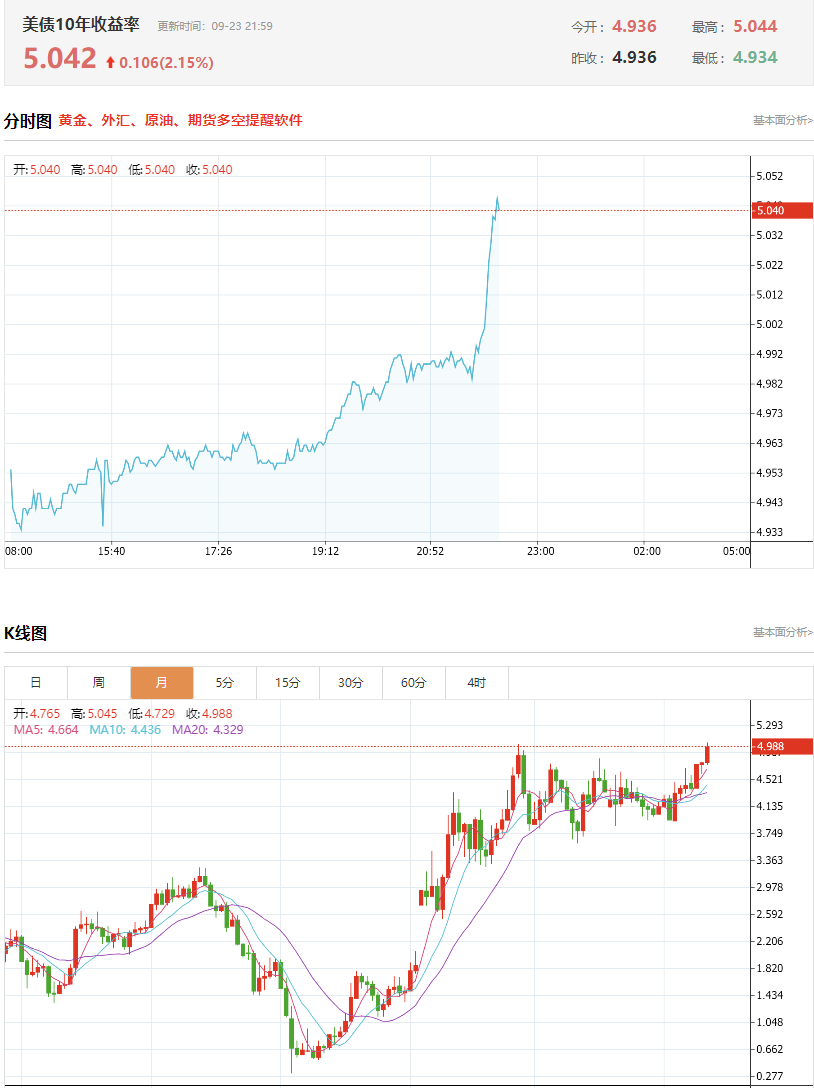This screenshot has height=1088, width=814.
Task: Click the MA5 indicator label
Action: tap(46, 730)
